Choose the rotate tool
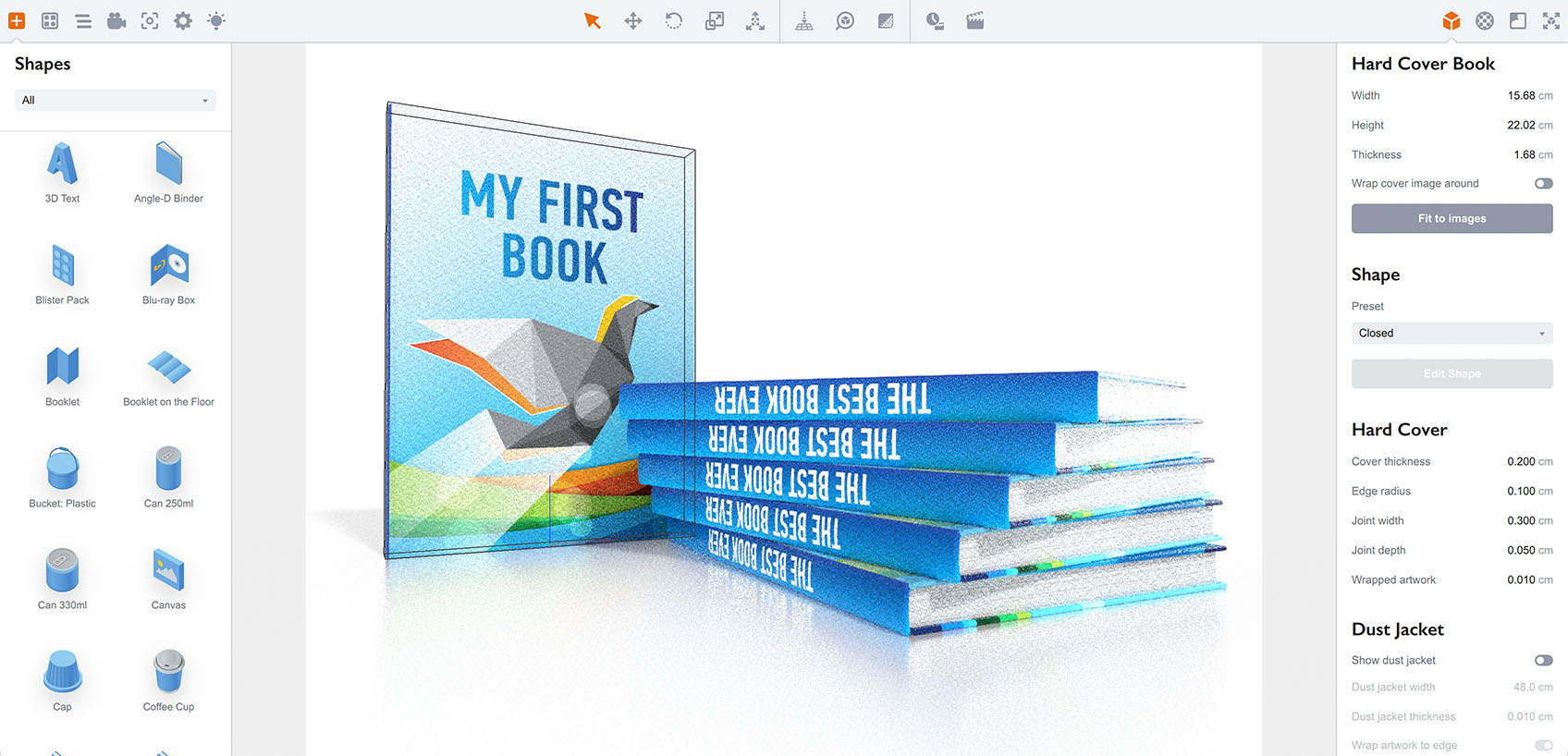Screen dimensions: 1568x756 [x=674, y=20]
